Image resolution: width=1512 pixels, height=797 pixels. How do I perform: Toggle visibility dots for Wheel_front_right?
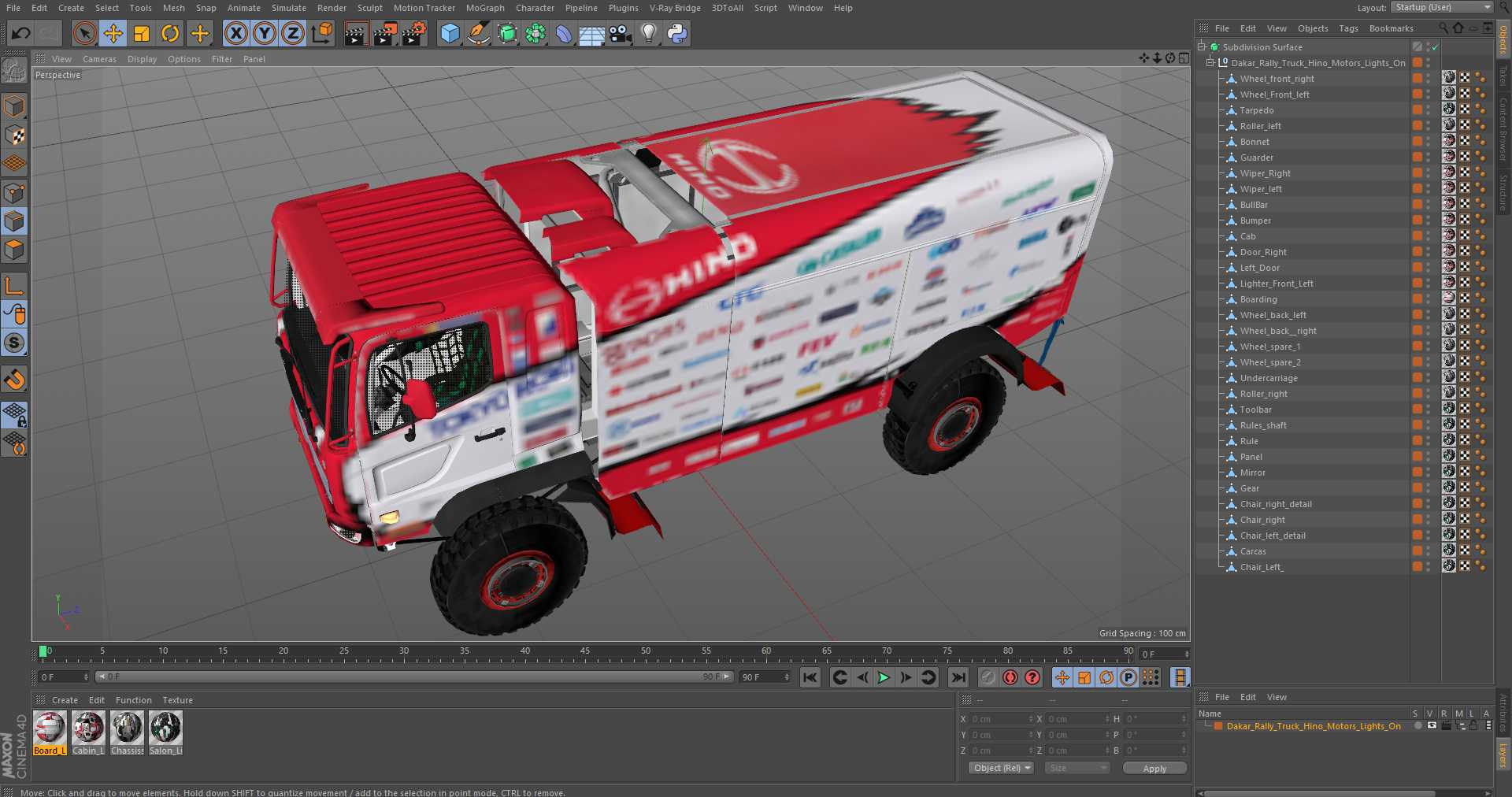point(1429,79)
